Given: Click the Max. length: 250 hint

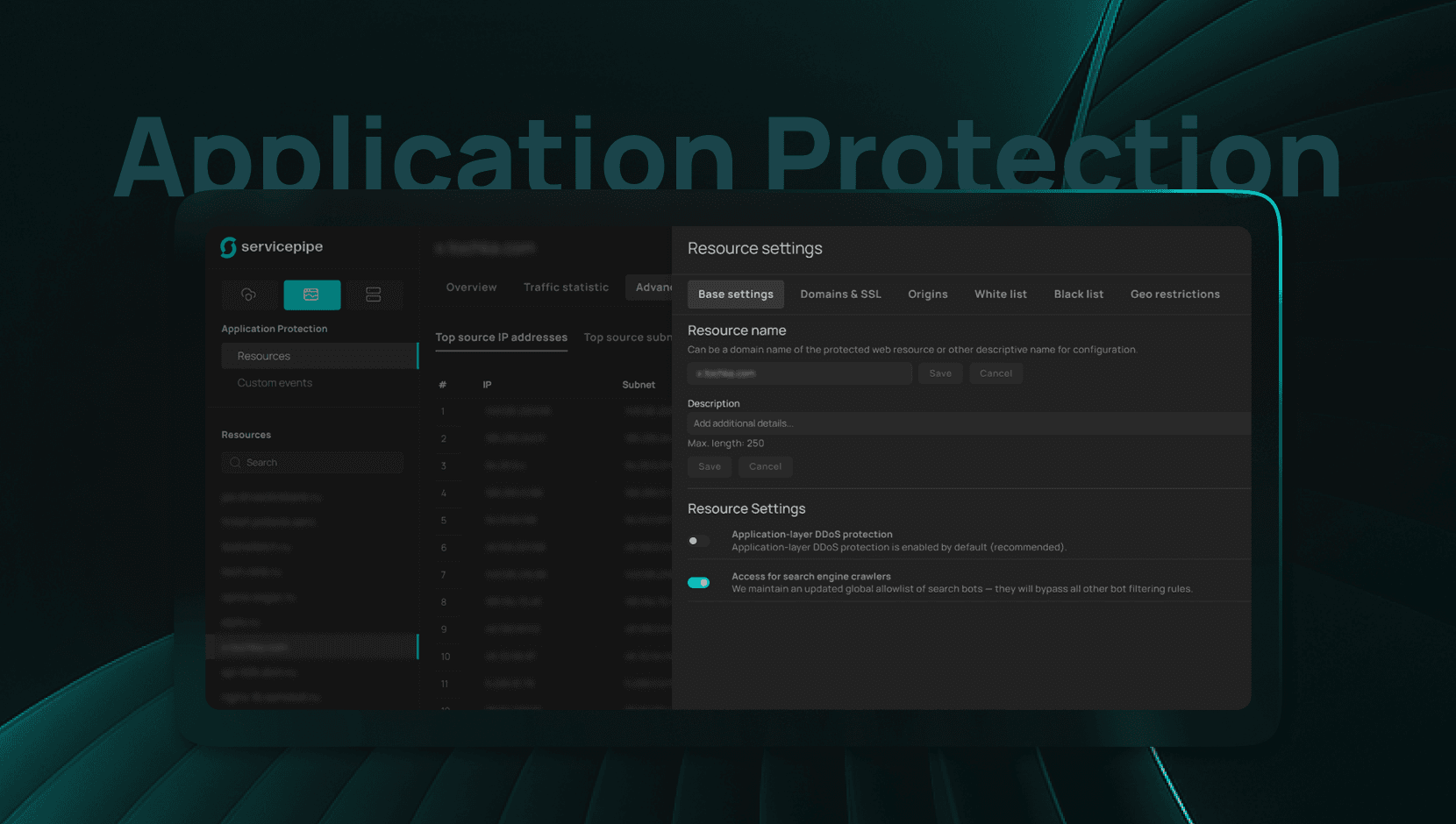Looking at the screenshot, I should coord(725,444).
